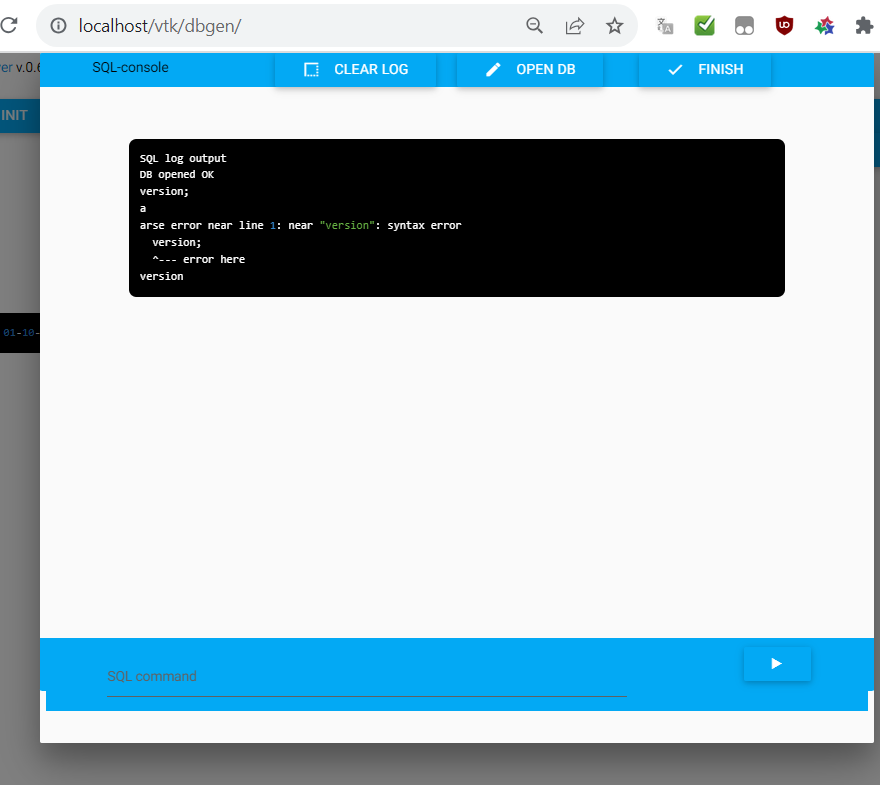Focus the SQL command input field
Image resolution: width=880 pixels, height=785 pixels.
(366, 677)
